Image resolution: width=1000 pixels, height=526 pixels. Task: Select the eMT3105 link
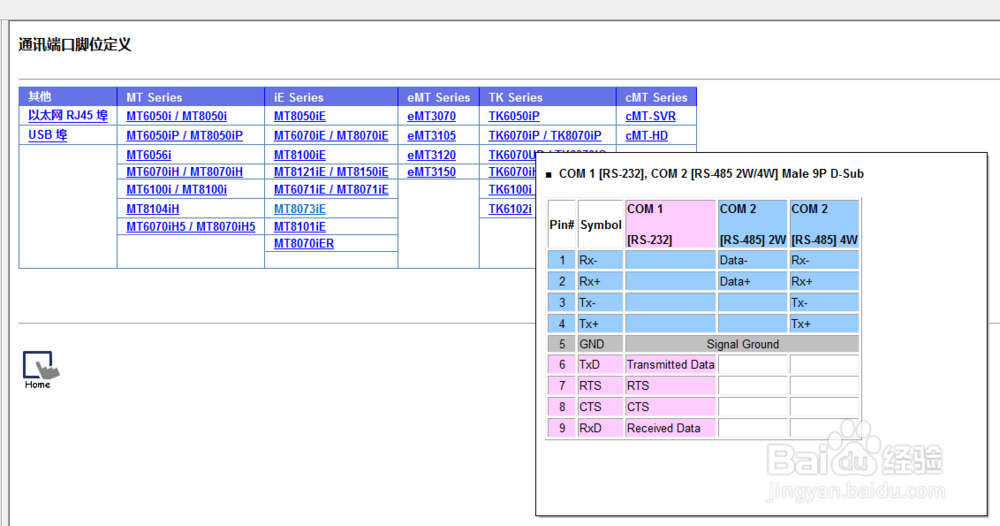click(x=431, y=135)
